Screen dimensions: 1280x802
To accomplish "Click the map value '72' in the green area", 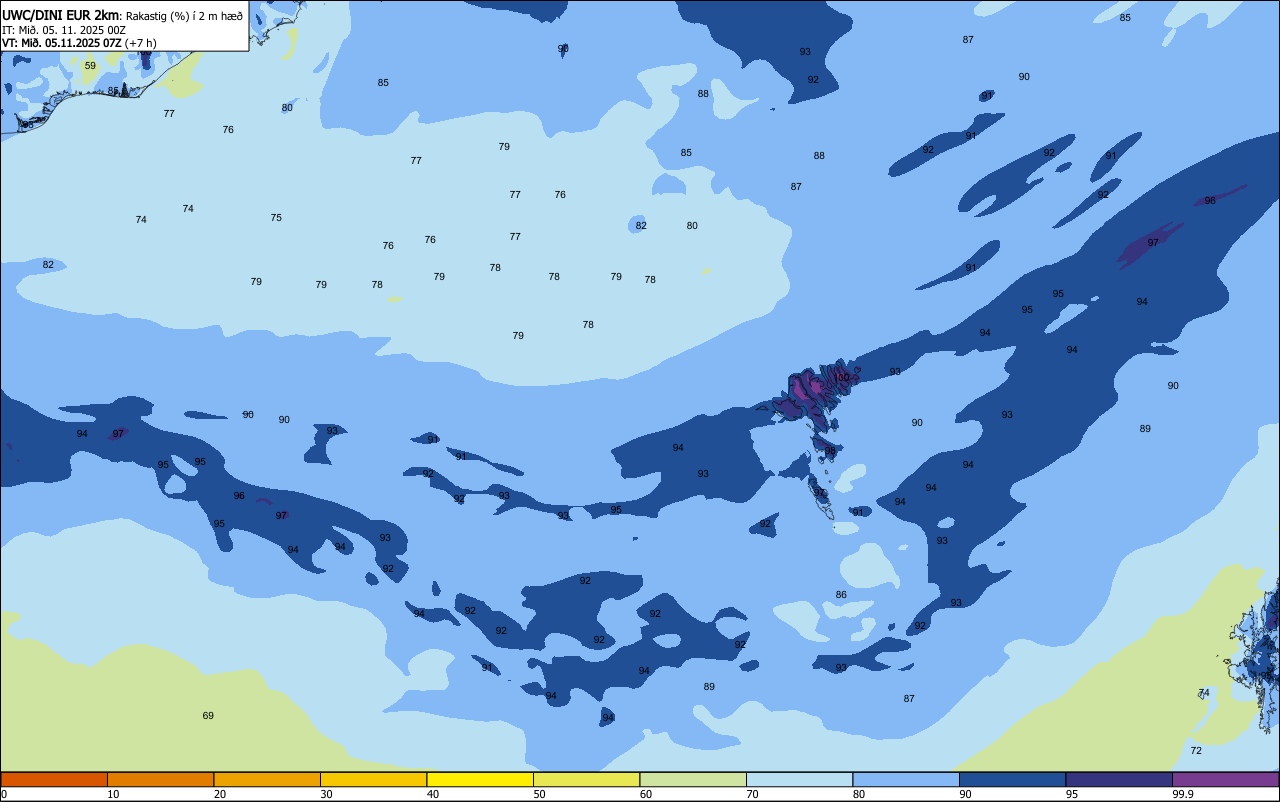I will (x=1196, y=751).
